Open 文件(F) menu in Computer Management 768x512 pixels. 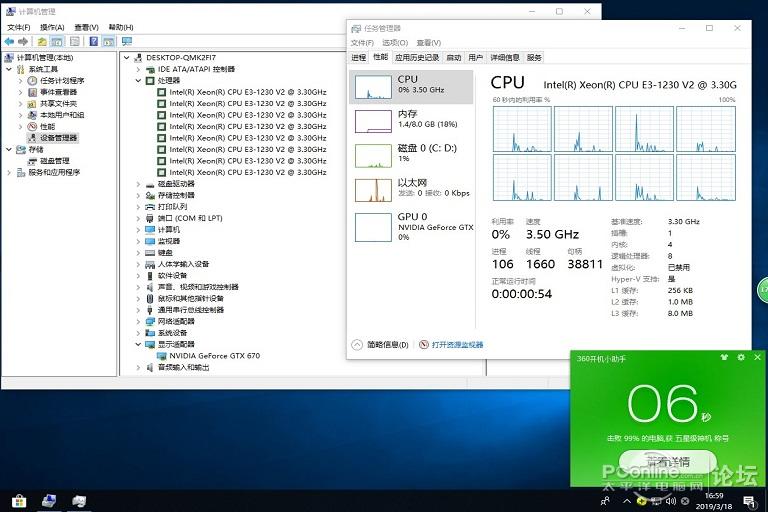coord(19,27)
